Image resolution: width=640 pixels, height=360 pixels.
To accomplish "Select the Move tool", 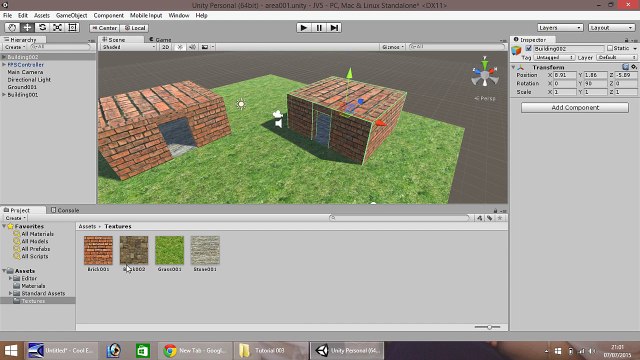I will click(27, 28).
